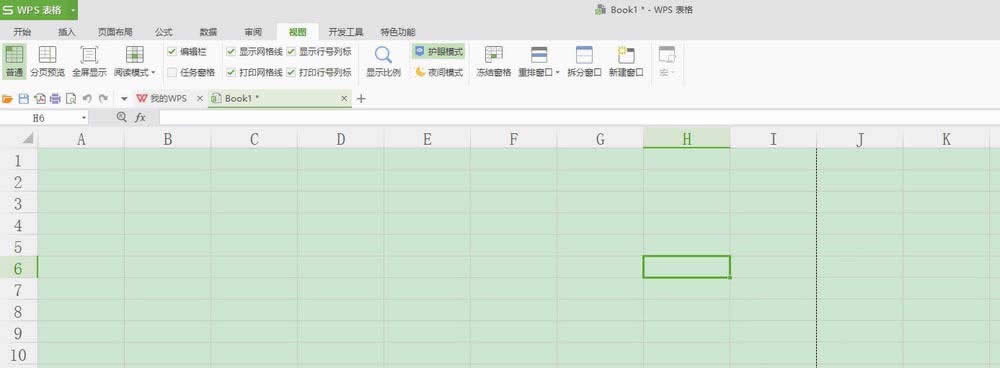Click the fx insert function icon

pos(140,117)
